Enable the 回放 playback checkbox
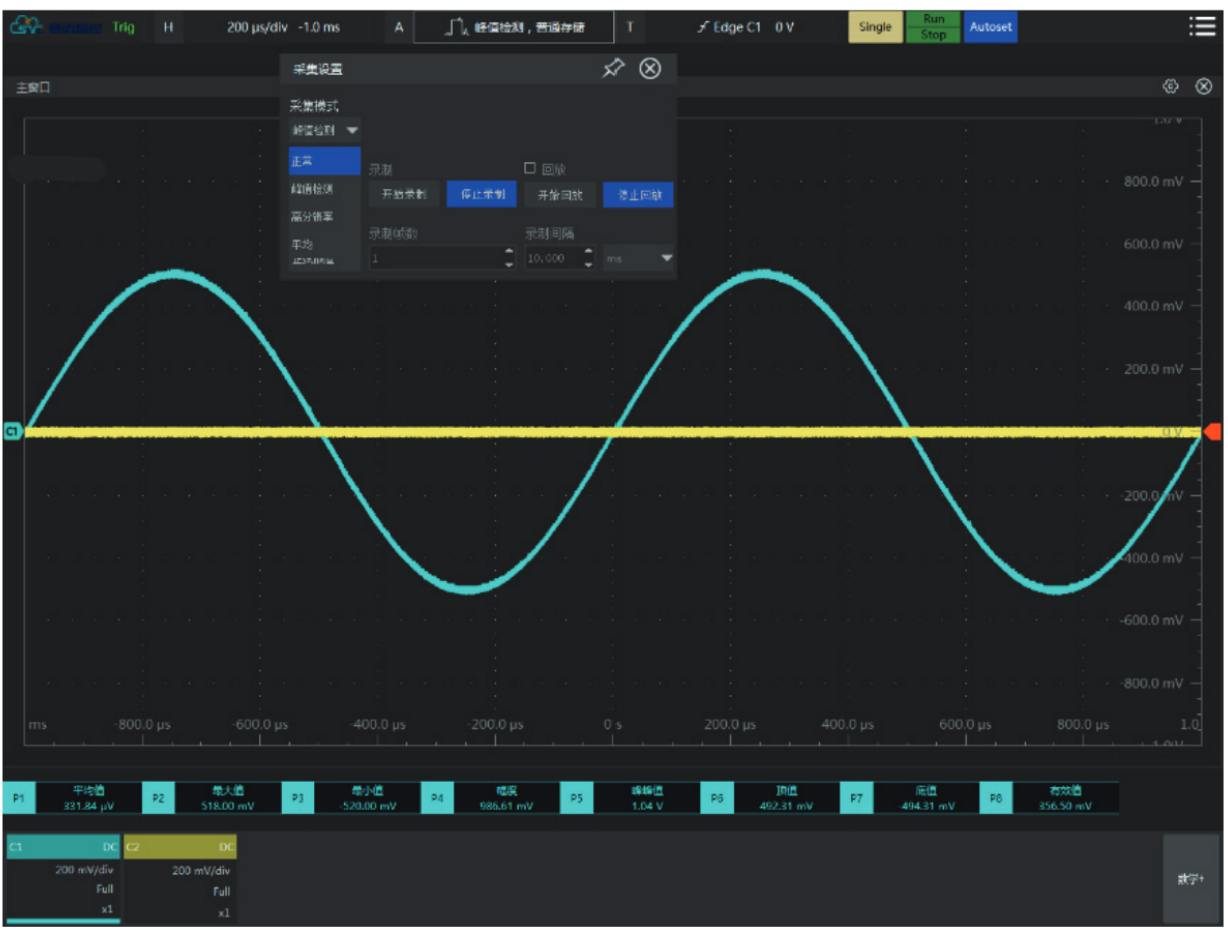1228x930 pixels. tap(531, 169)
